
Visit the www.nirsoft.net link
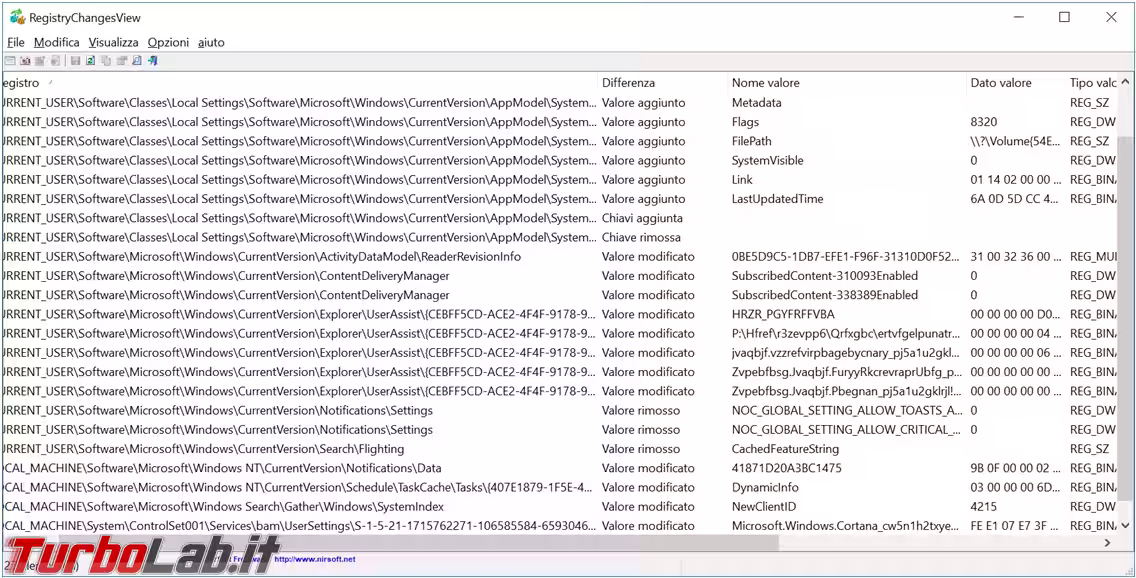[314, 559]
